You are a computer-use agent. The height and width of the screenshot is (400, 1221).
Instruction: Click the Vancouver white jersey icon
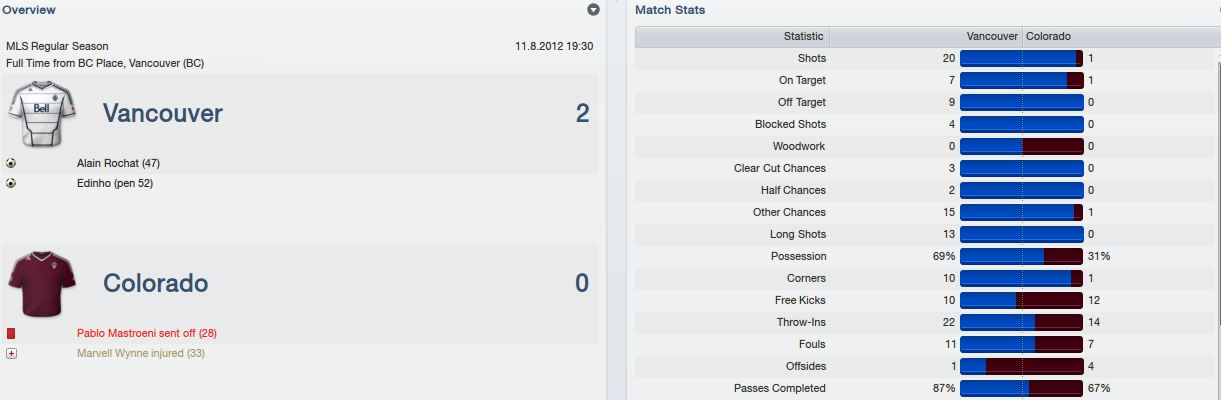(42, 113)
